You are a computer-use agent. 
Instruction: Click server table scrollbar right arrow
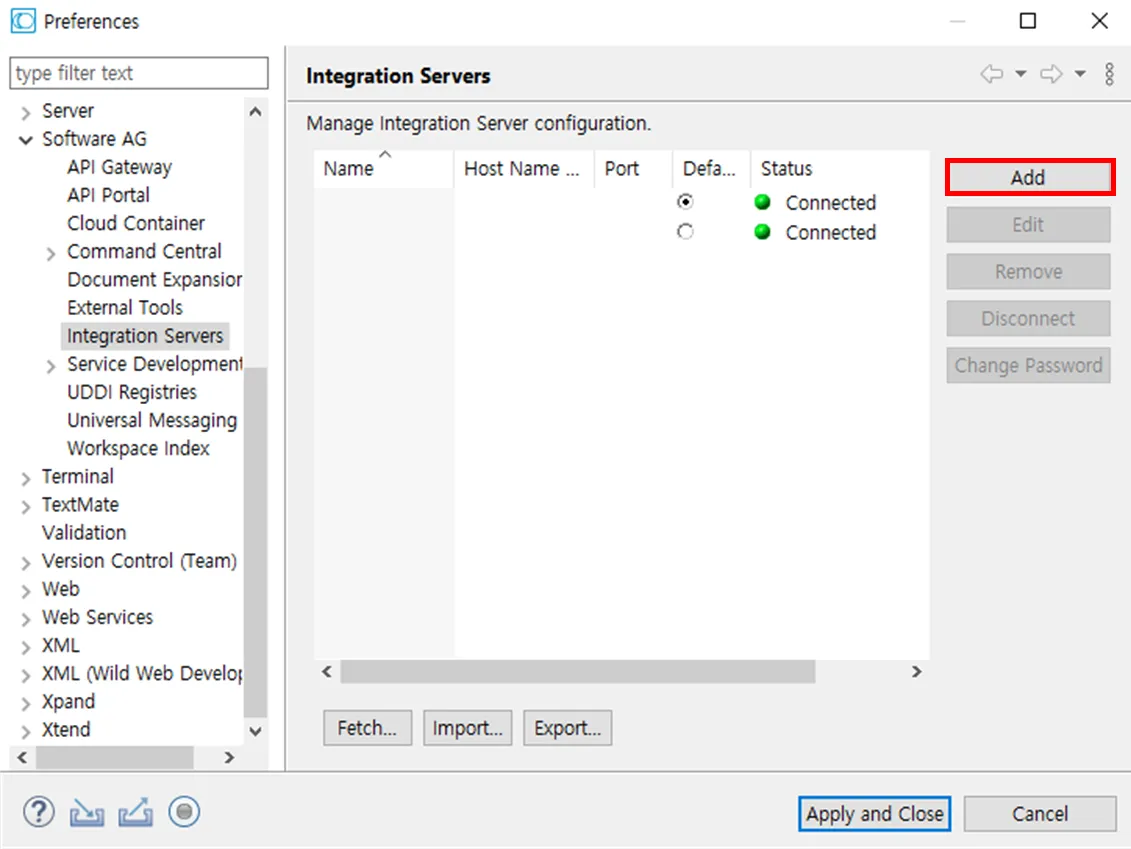coord(916,672)
